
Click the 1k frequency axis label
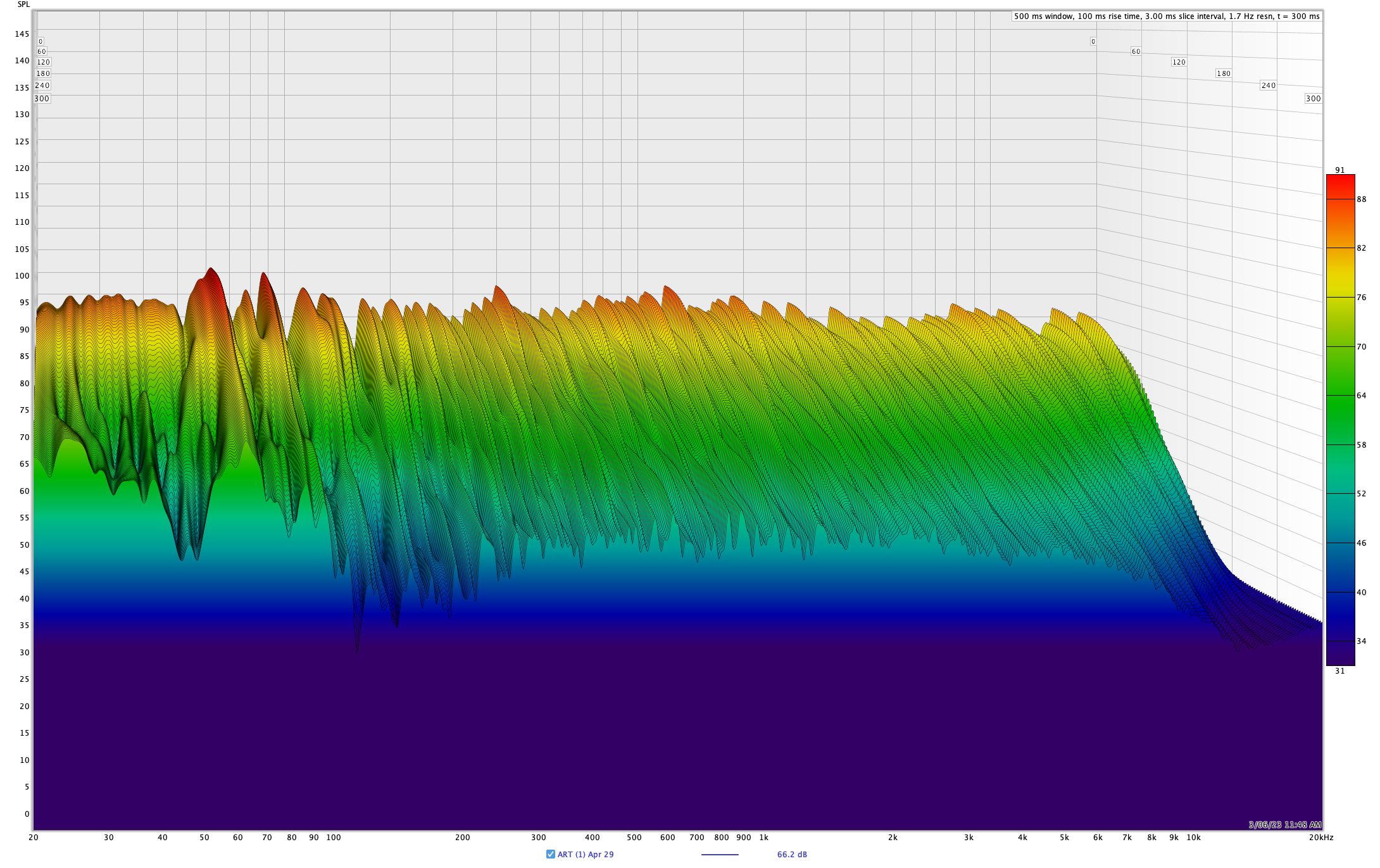763,837
